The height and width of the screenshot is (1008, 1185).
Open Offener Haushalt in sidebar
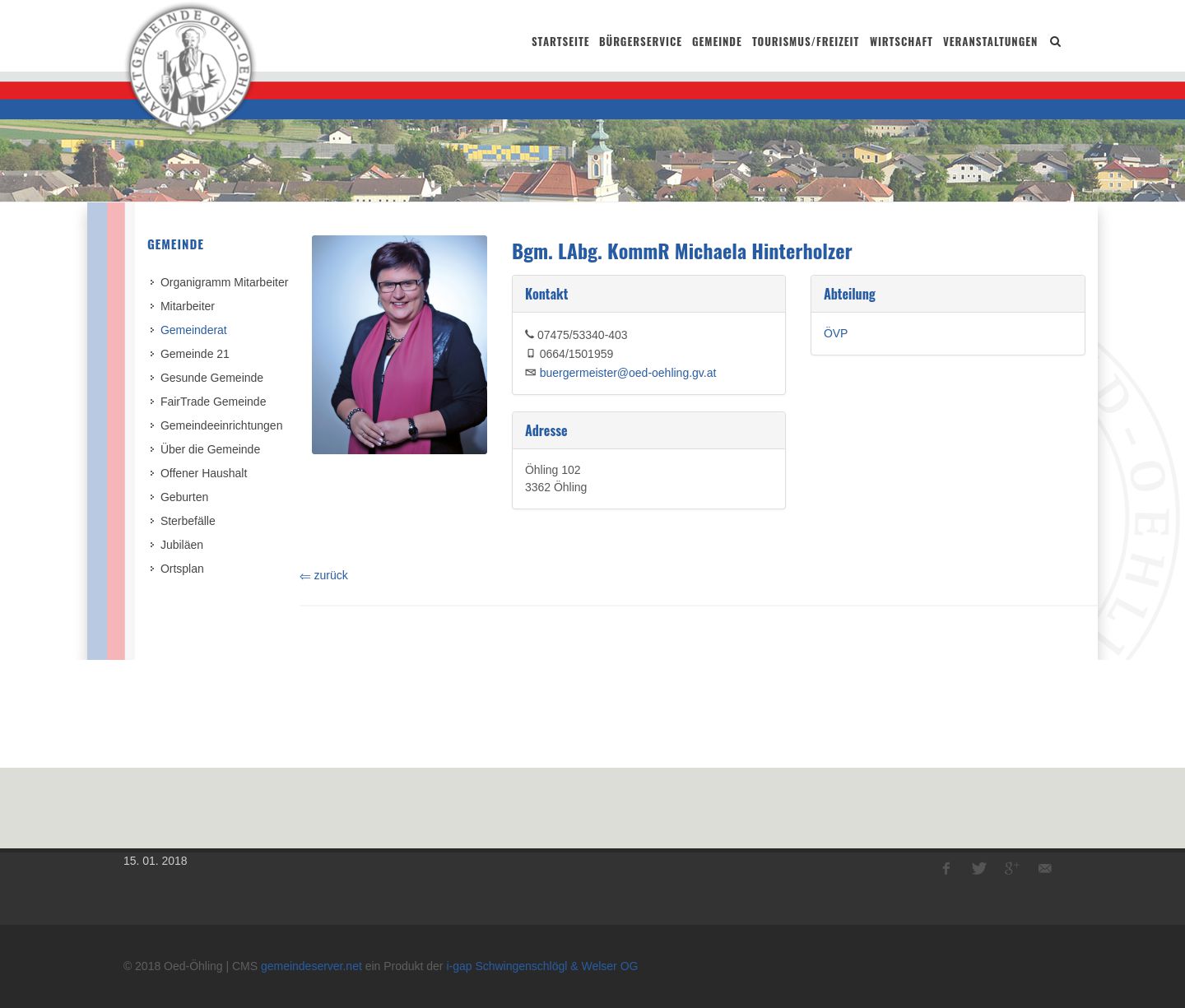203,473
